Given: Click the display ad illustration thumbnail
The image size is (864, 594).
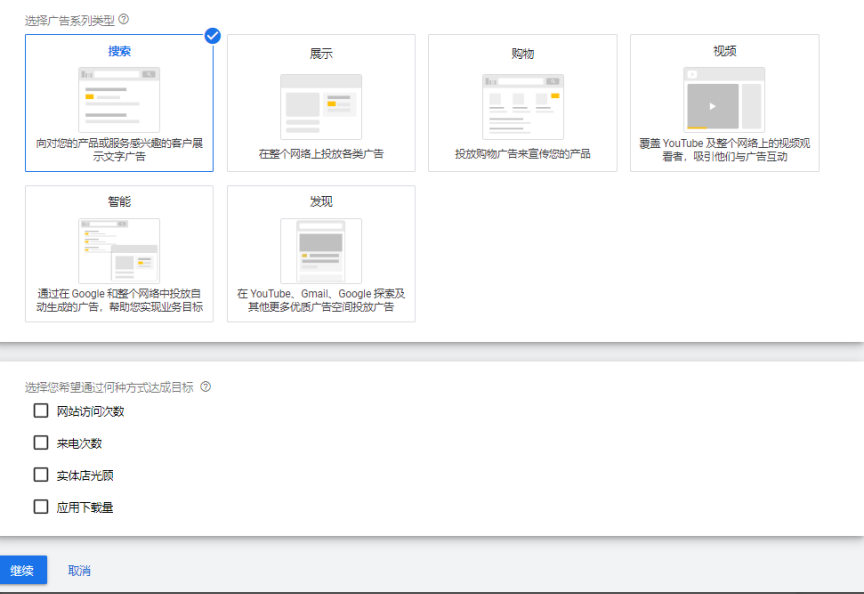Looking at the screenshot, I should click(x=321, y=107).
